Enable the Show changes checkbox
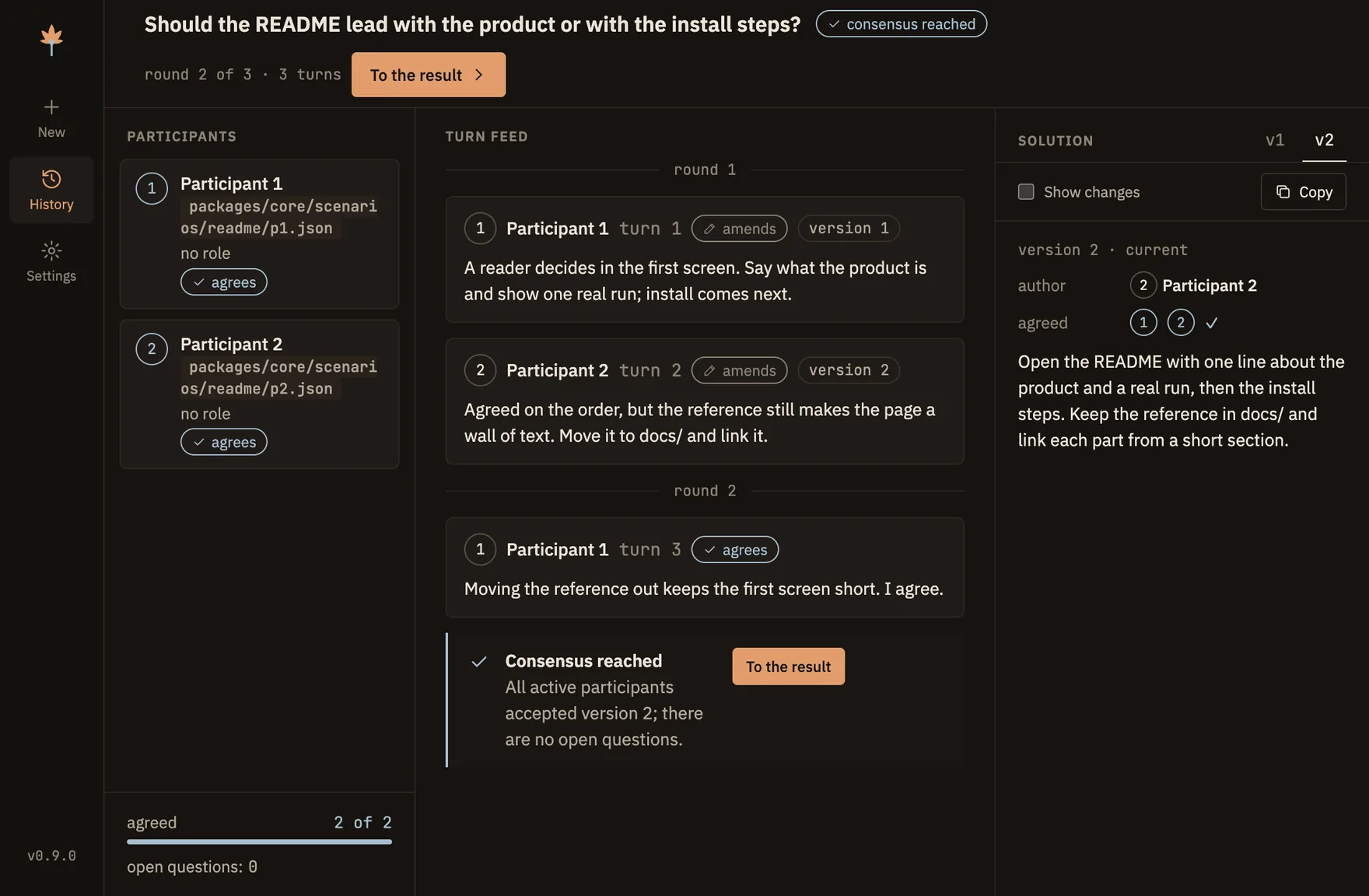Image resolution: width=1369 pixels, height=896 pixels. (x=1026, y=191)
